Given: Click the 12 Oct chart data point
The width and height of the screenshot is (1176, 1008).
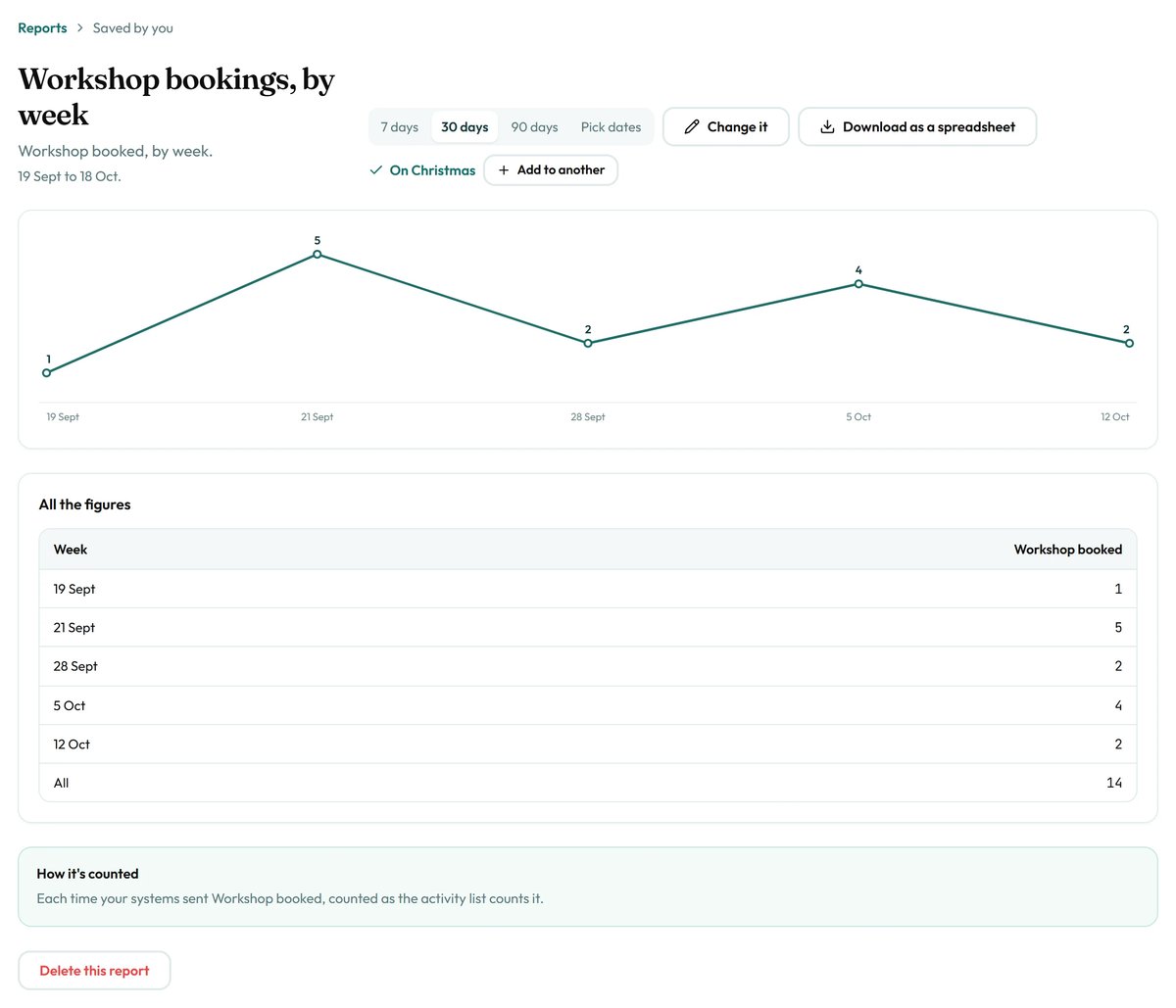Looking at the screenshot, I should coord(1129,343).
